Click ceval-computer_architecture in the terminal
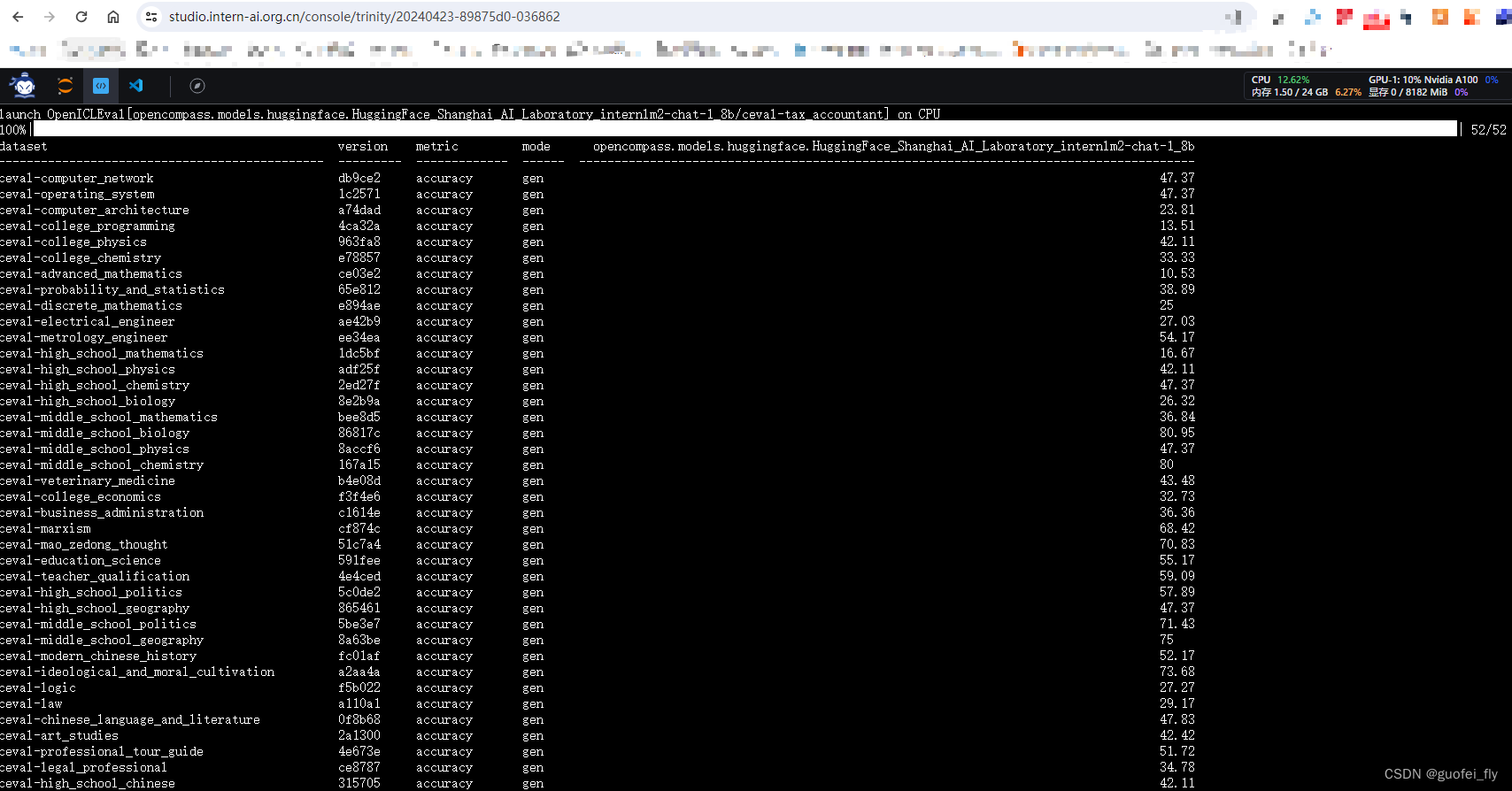Viewport: 1512px width, 791px height. pos(95,210)
